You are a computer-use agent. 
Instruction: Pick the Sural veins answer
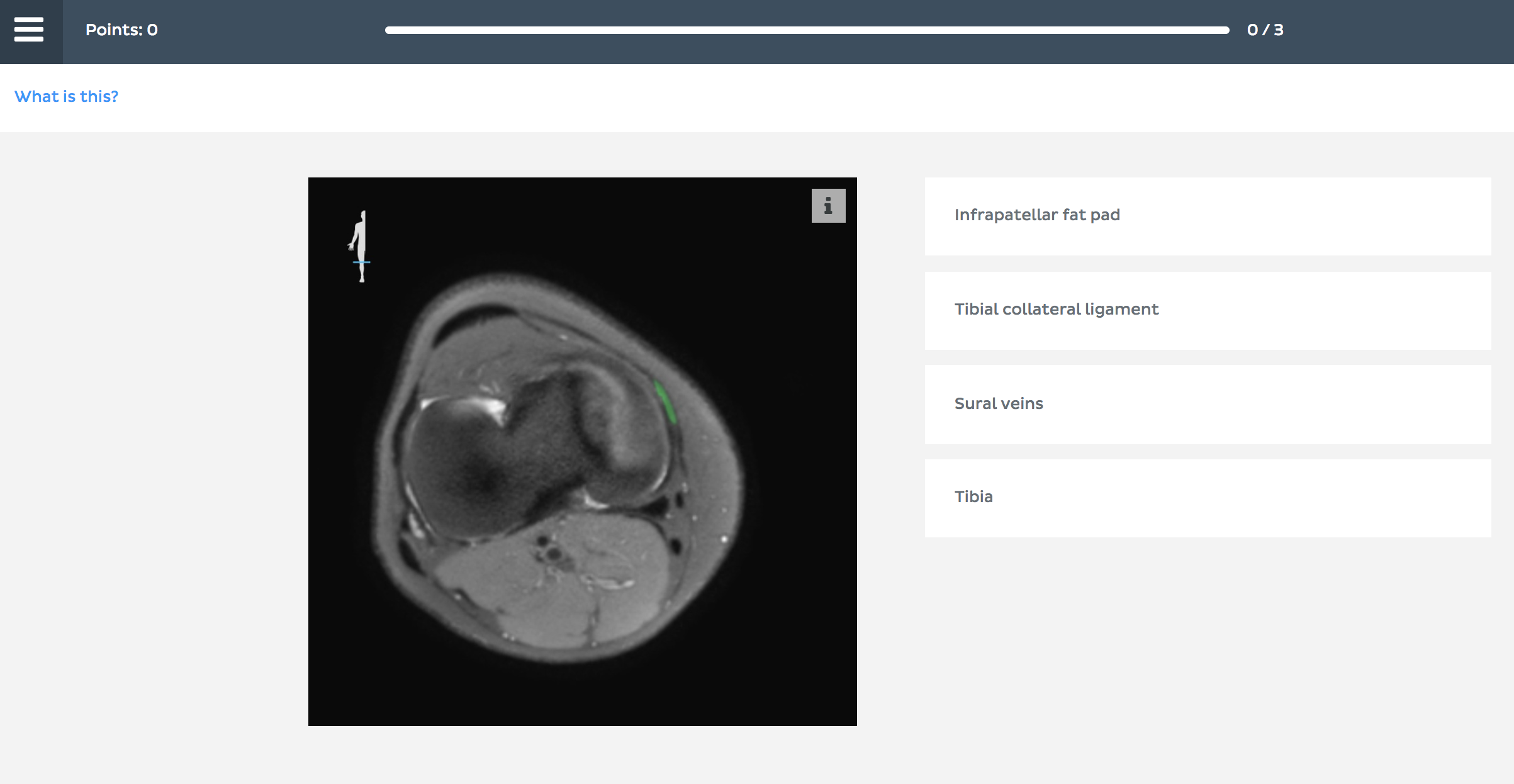[x=1208, y=405]
